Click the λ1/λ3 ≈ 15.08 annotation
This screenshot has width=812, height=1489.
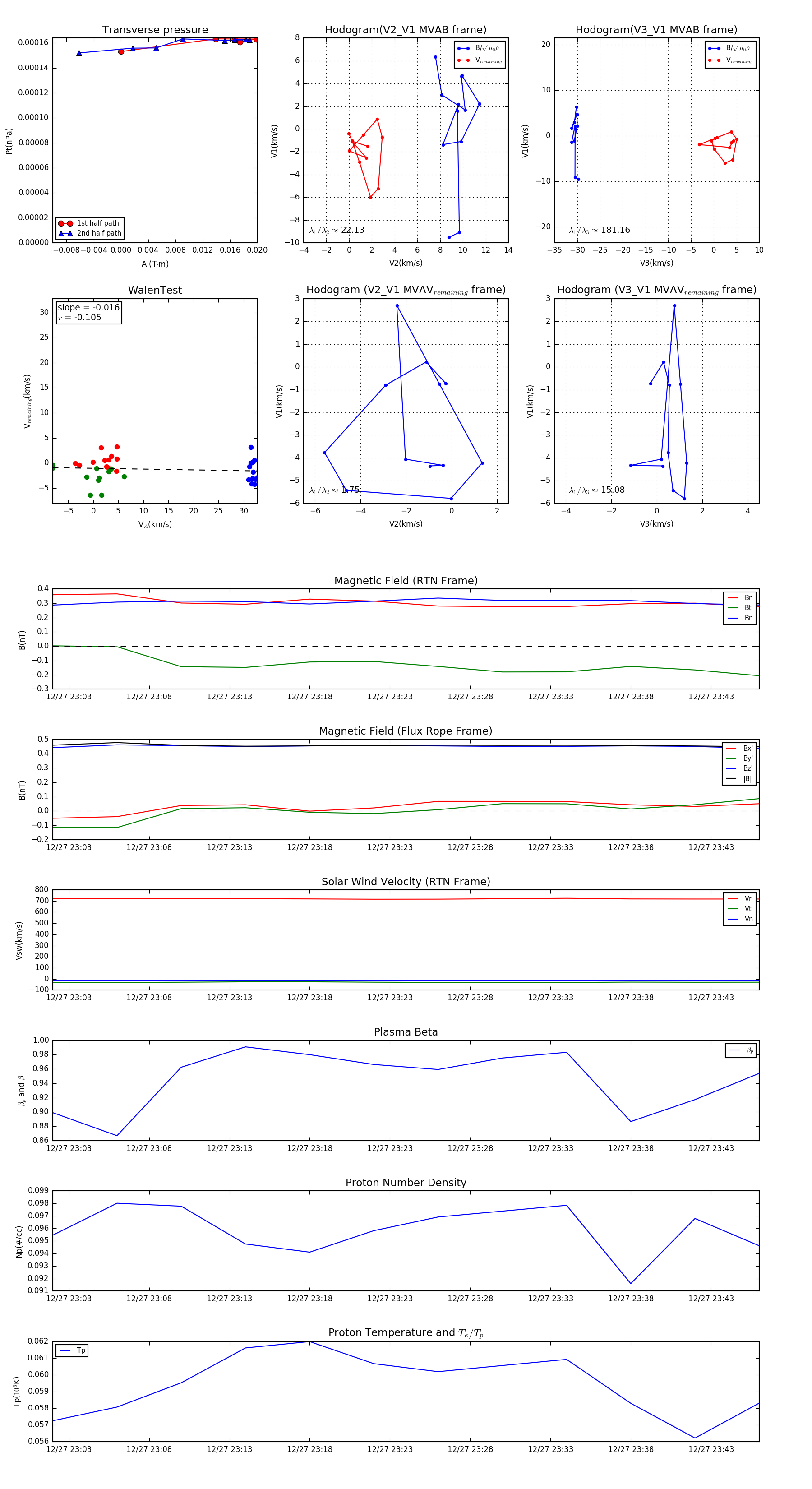597,490
